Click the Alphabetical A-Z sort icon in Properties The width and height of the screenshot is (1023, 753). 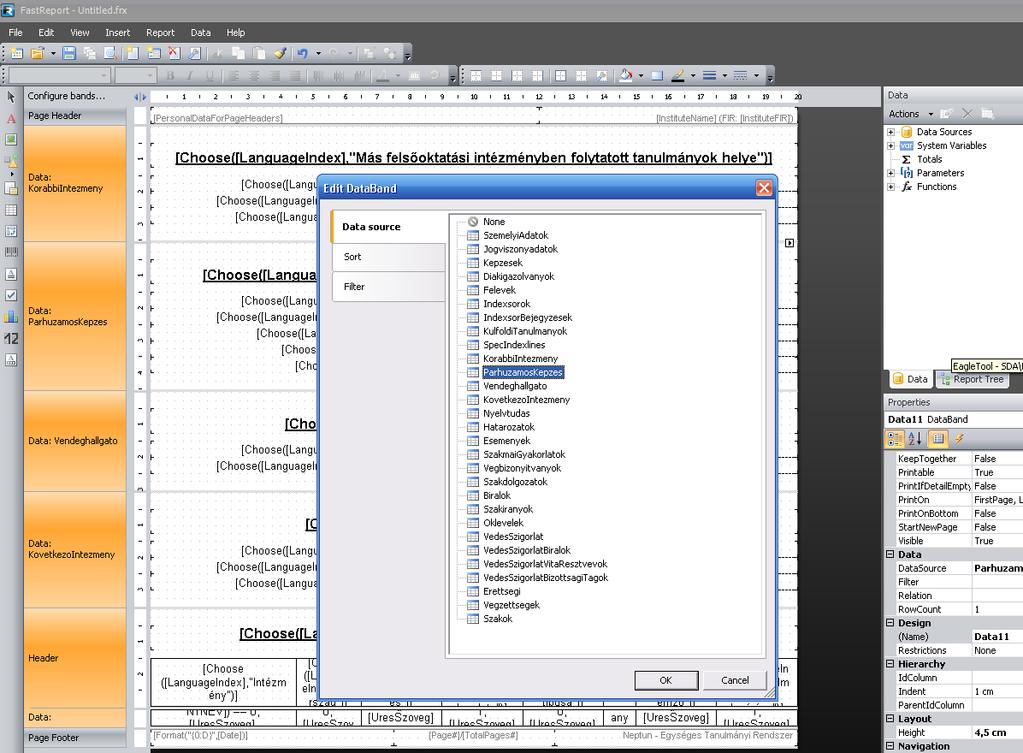(x=915, y=439)
